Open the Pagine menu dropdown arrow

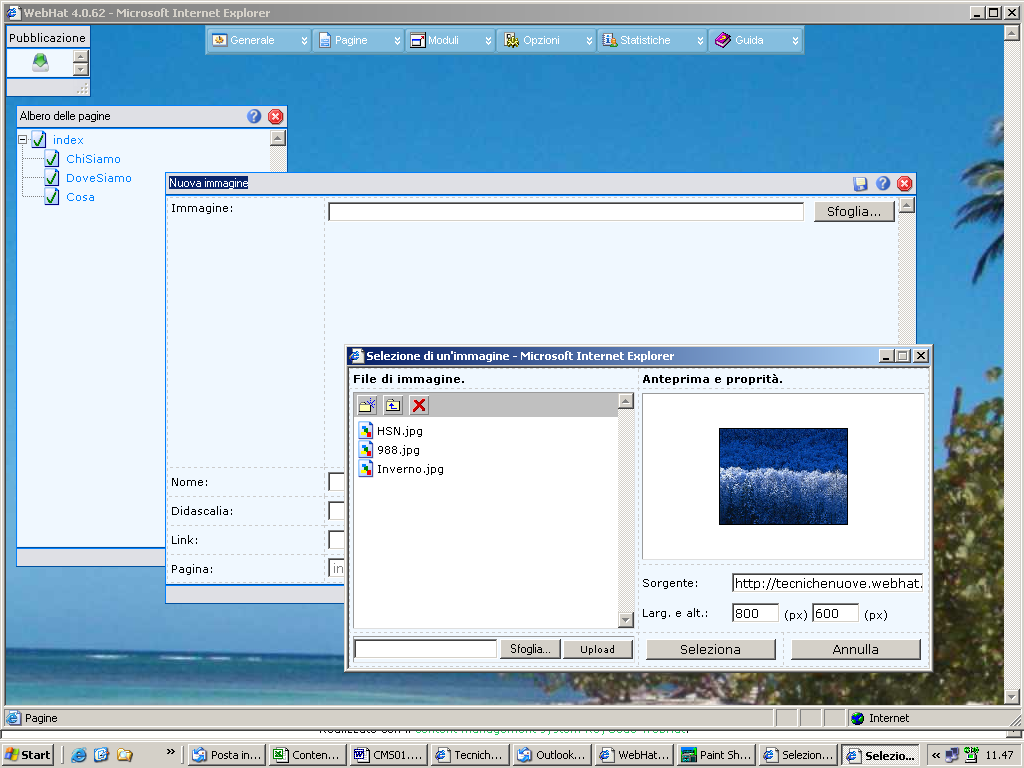tap(397, 40)
